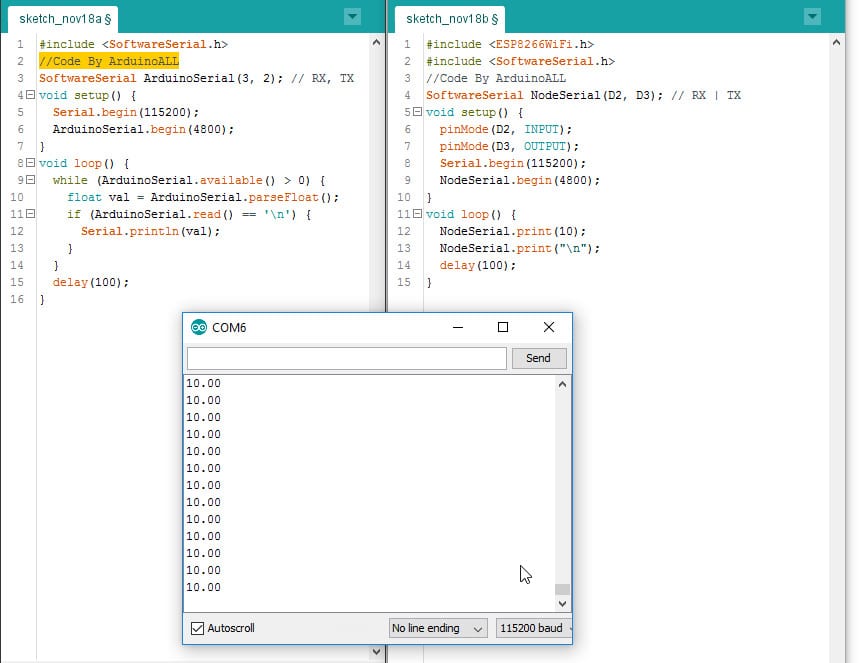Click SoftwareSerial NodeSerial(D2, D3) line
This screenshot has width=863, height=663.
pyautogui.click(x=583, y=95)
